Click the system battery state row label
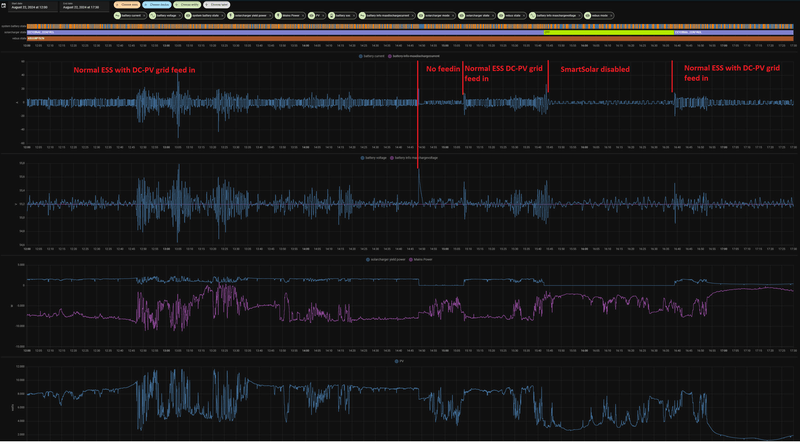 tap(13, 26)
